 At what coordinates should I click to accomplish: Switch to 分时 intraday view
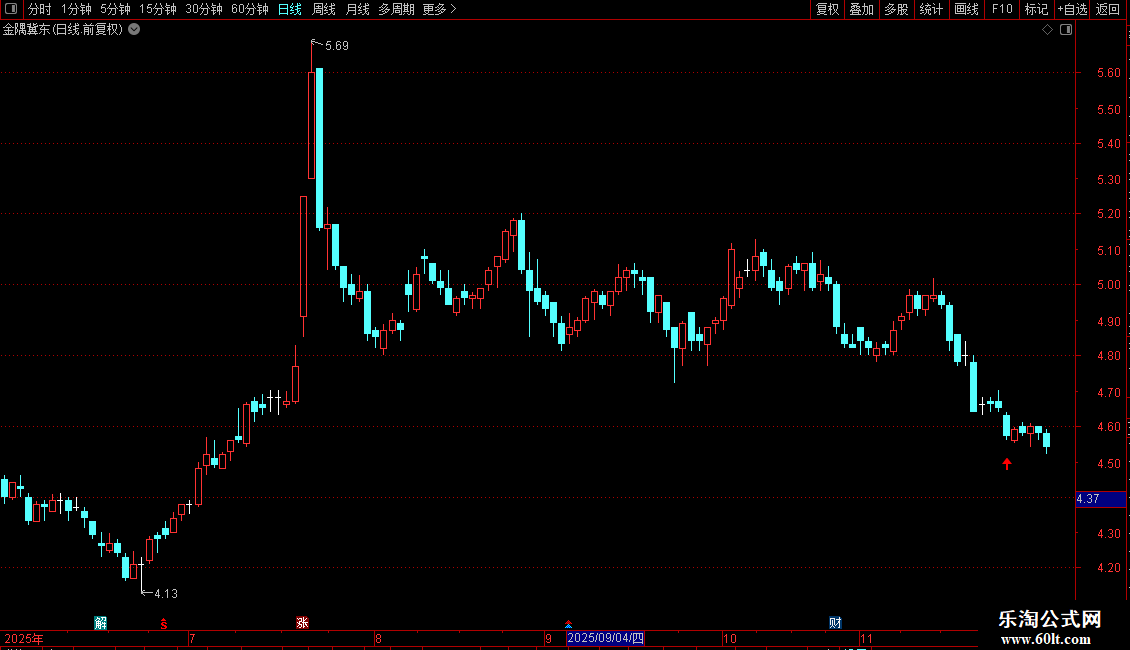[40, 9]
